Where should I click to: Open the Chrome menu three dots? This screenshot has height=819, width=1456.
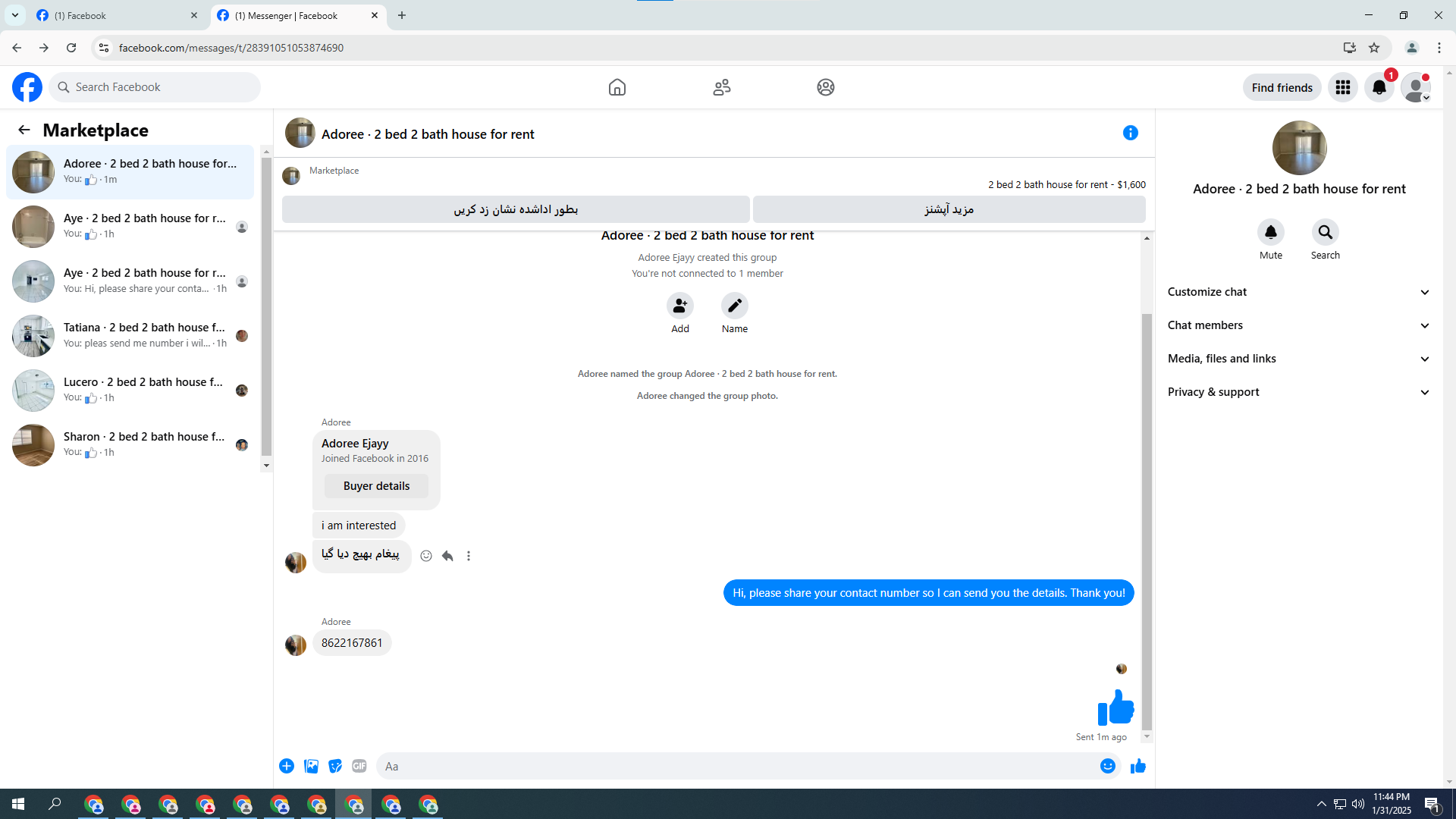point(1439,48)
